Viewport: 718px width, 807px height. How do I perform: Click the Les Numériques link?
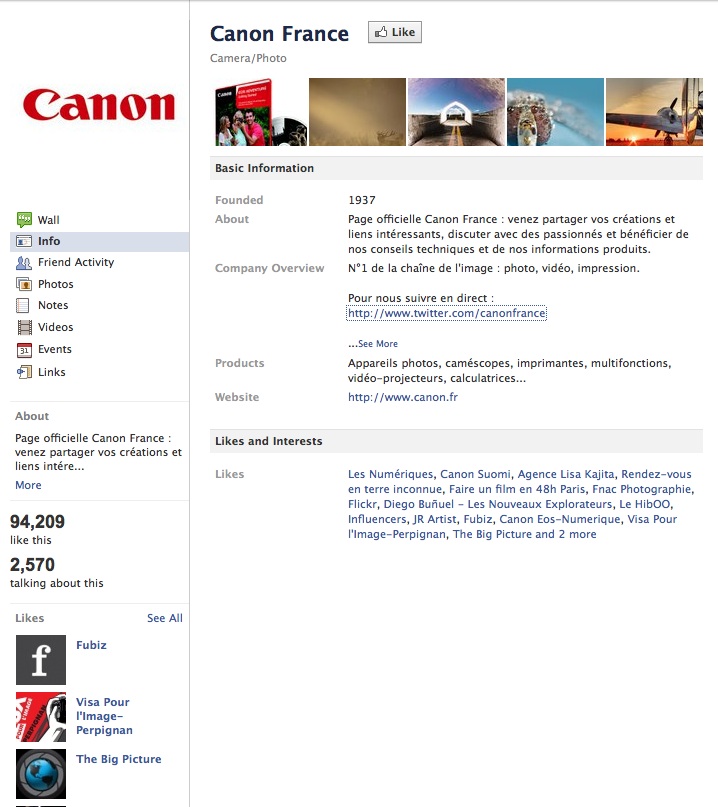pos(391,474)
